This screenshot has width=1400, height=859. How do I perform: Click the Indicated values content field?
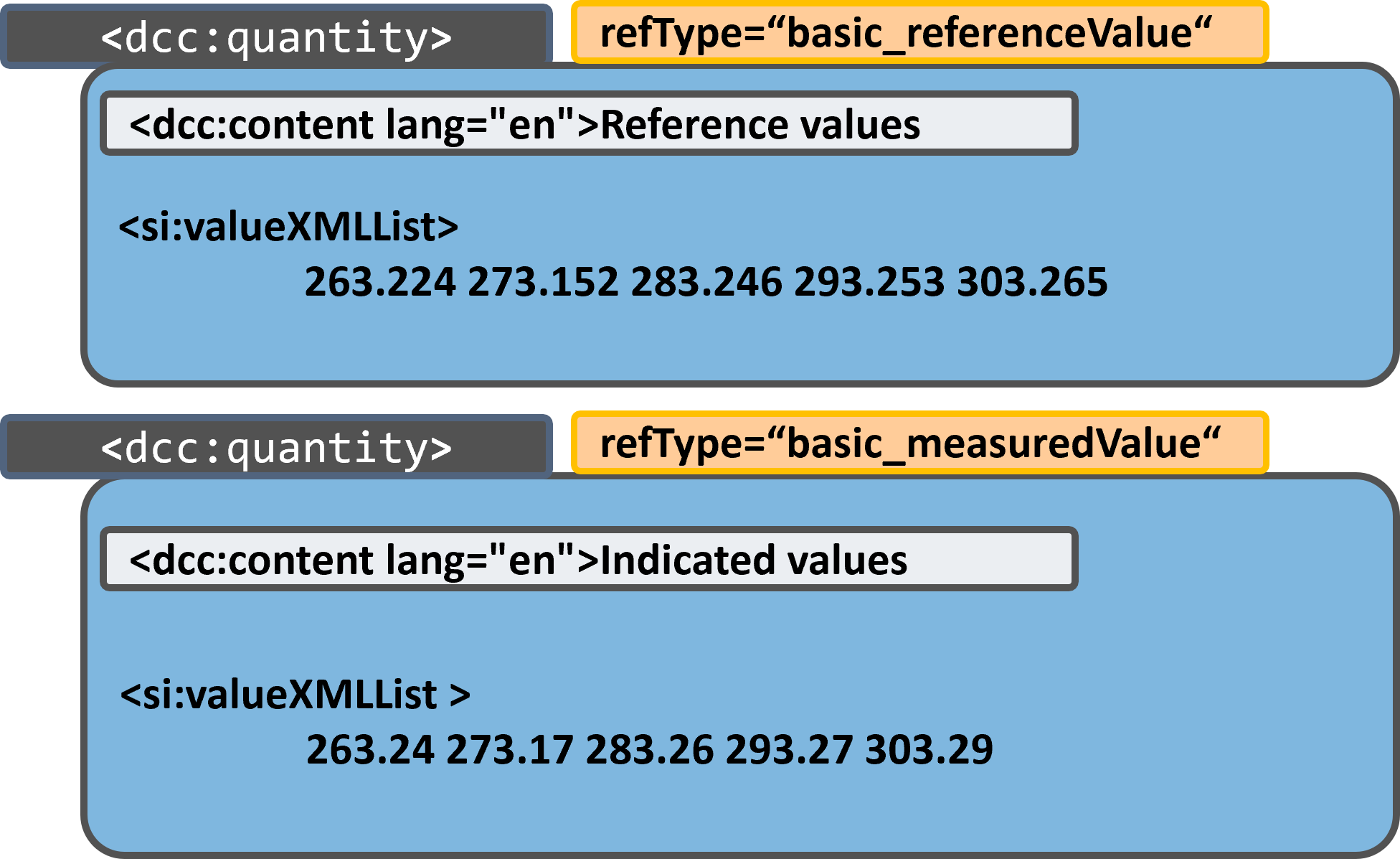click(588, 560)
